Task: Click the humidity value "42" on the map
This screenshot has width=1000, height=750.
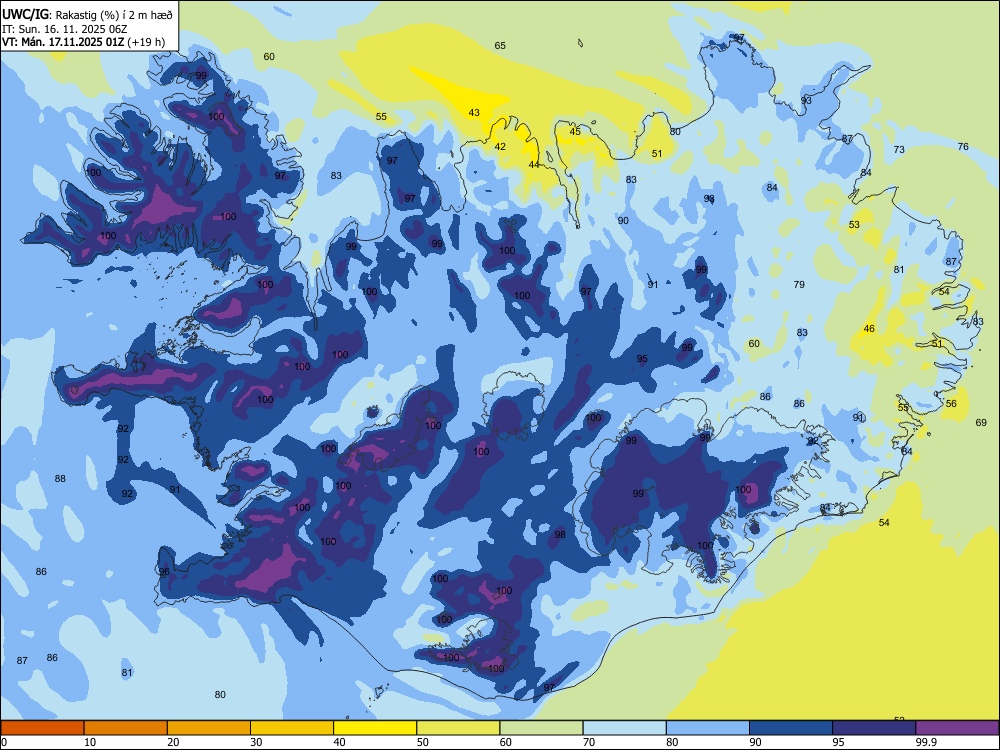Action: coord(500,147)
